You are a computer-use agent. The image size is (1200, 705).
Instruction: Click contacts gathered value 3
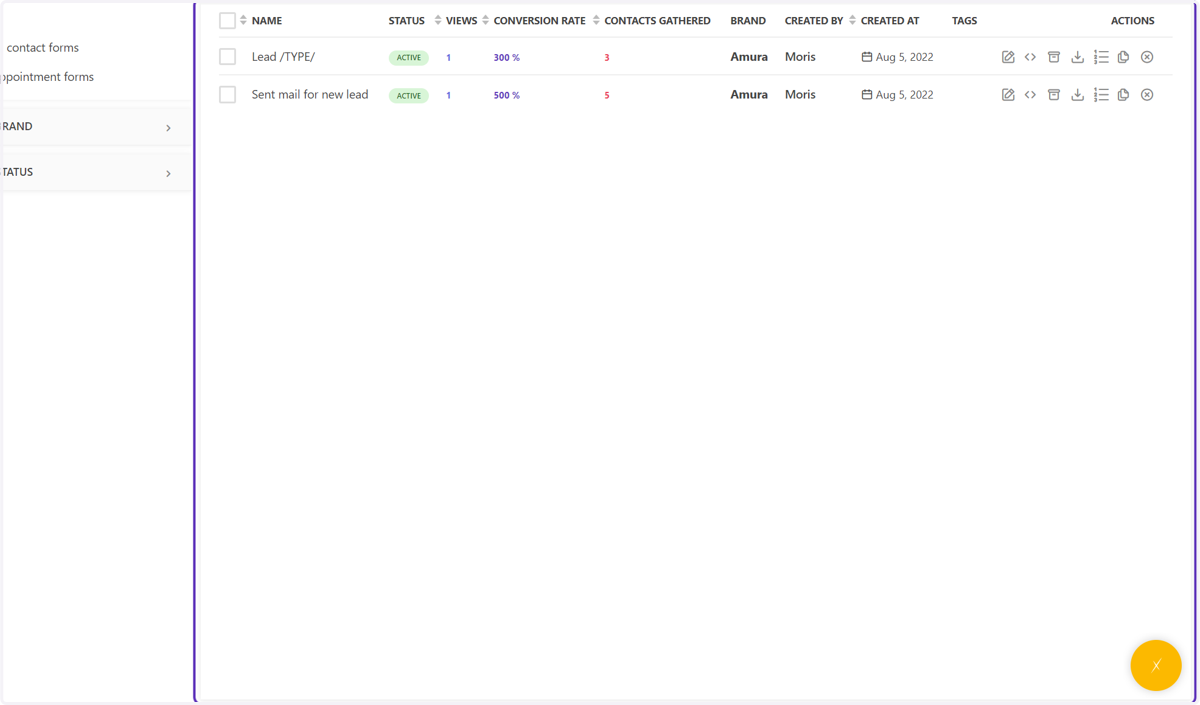coord(607,58)
